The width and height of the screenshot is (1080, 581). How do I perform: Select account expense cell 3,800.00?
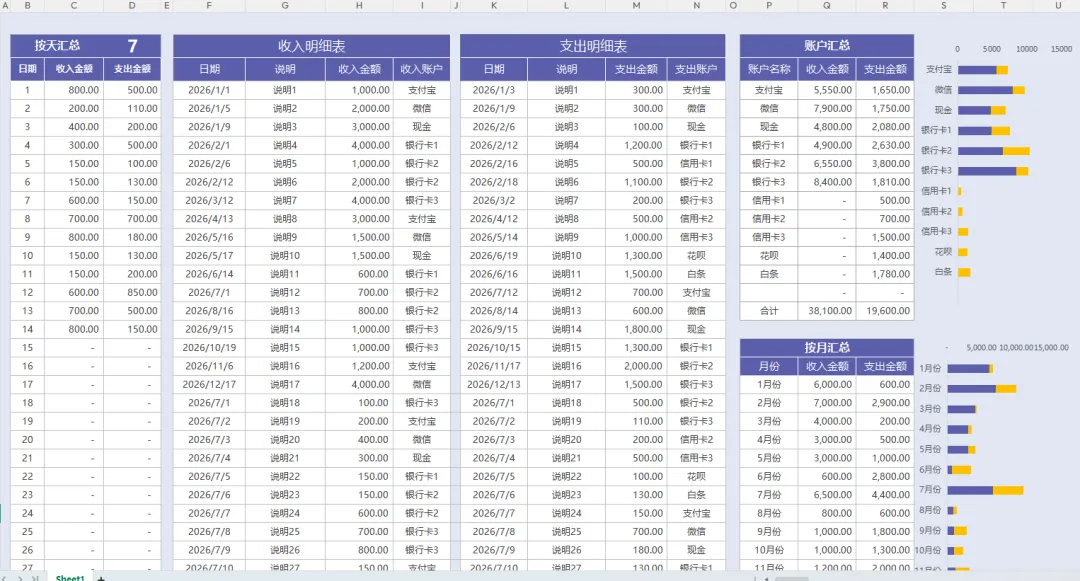click(885, 164)
